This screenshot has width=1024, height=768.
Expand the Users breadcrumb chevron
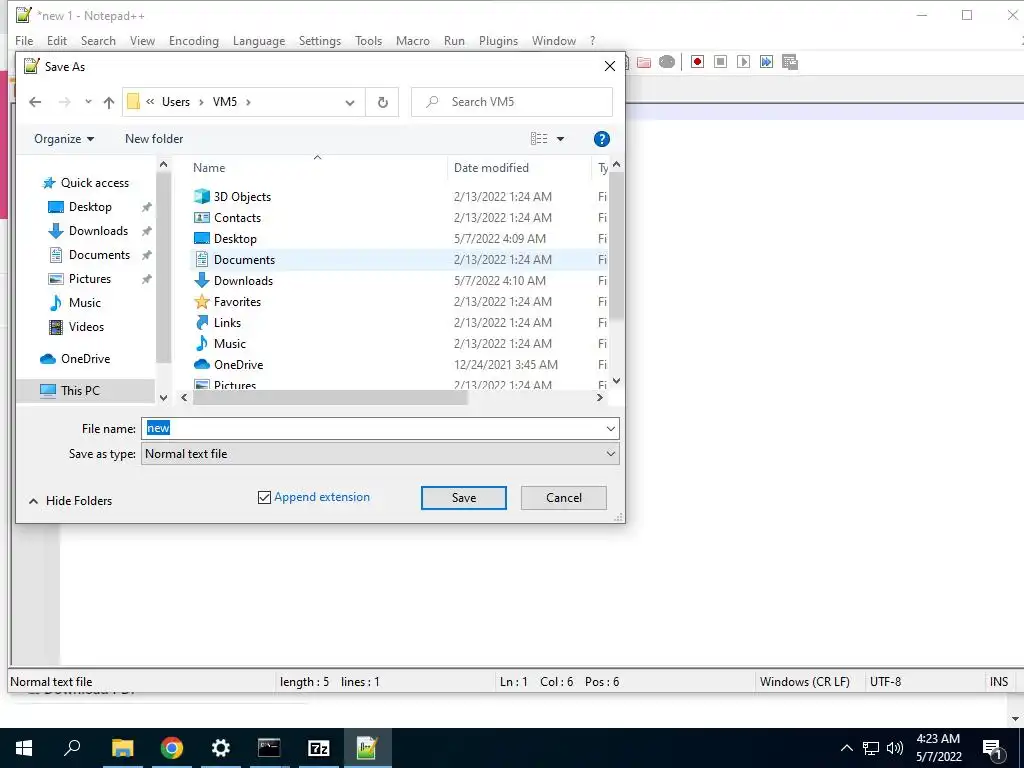201,102
